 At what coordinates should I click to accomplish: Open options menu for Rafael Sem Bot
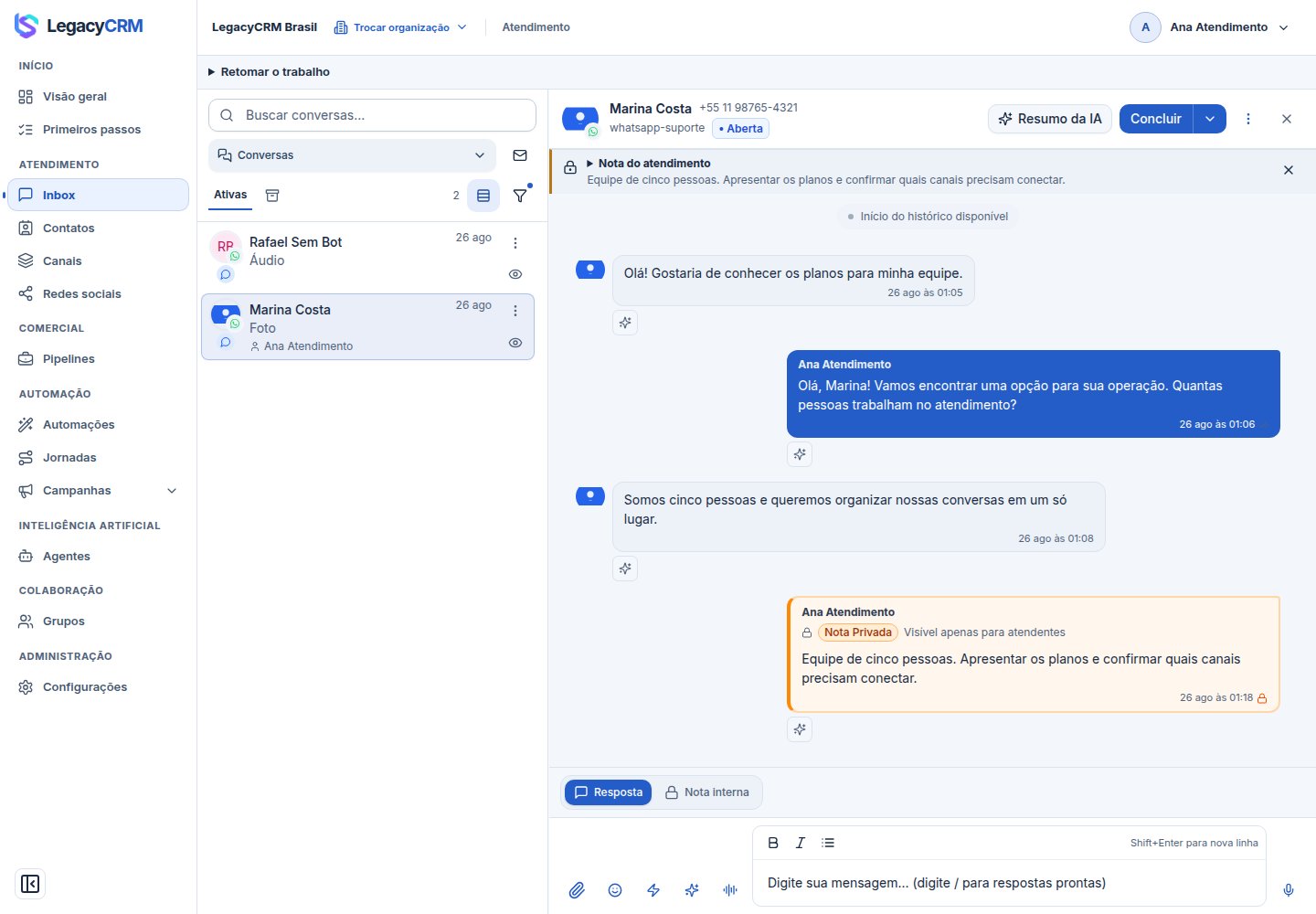(x=515, y=243)
